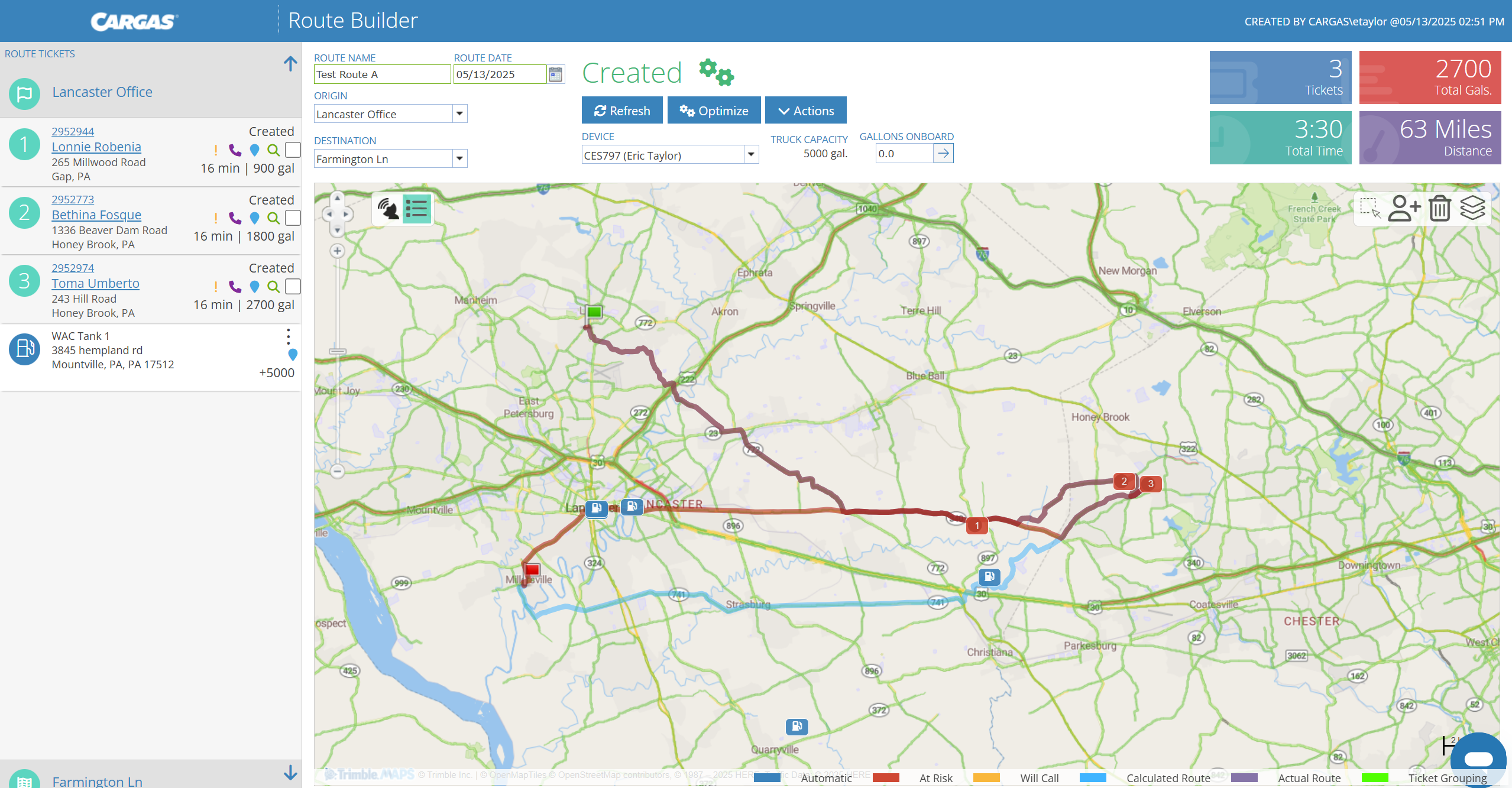Click the phone icon for Lonnie Robenia
Screen dimensions: 1512x788
point(235,150)
